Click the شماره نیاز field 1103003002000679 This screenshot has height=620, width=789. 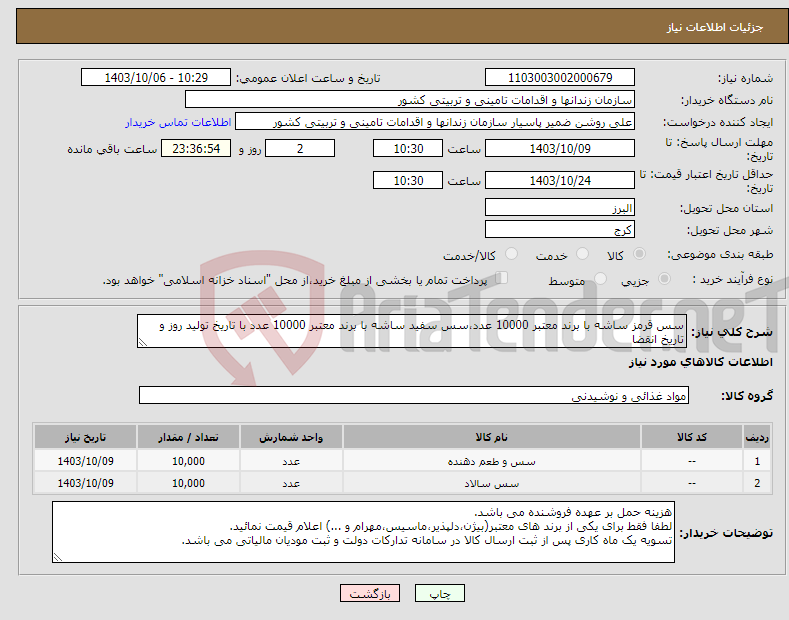click(x=560, y=78)
